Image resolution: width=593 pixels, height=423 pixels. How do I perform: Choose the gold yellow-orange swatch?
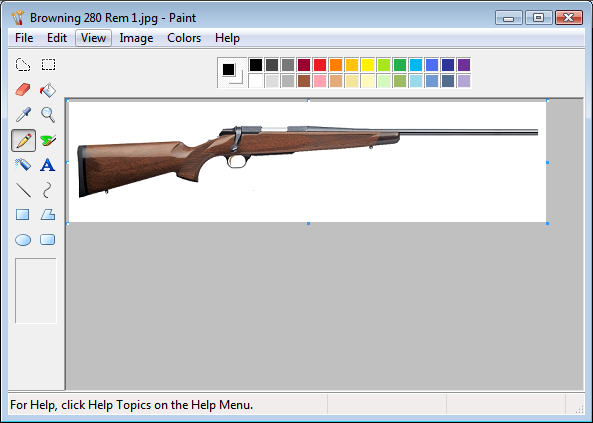coord(352,65)
